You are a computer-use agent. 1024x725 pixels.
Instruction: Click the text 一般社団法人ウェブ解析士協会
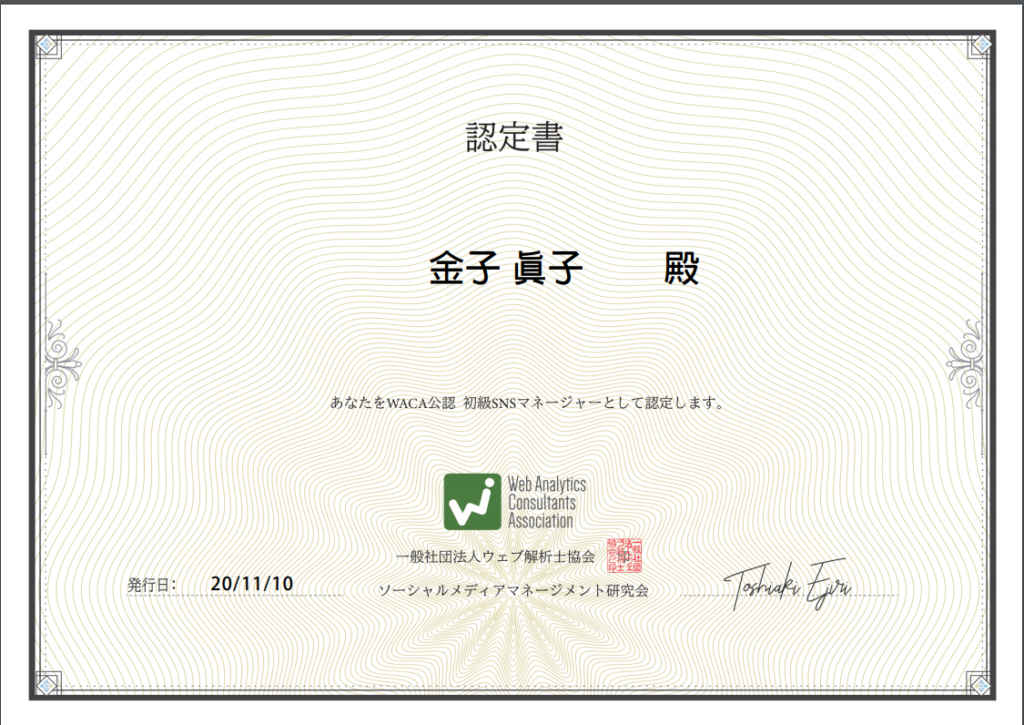click(x=496, y=557)
